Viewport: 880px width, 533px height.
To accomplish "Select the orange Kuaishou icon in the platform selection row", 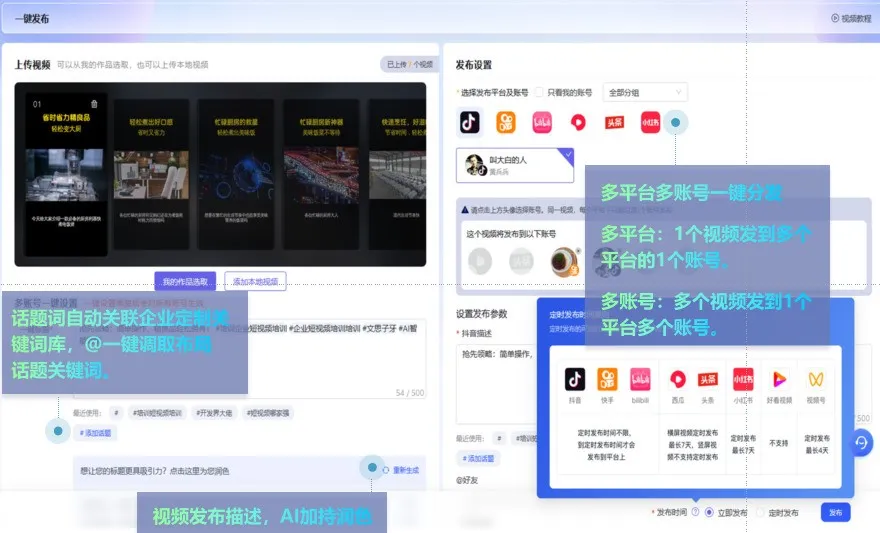I will [506, 122].
